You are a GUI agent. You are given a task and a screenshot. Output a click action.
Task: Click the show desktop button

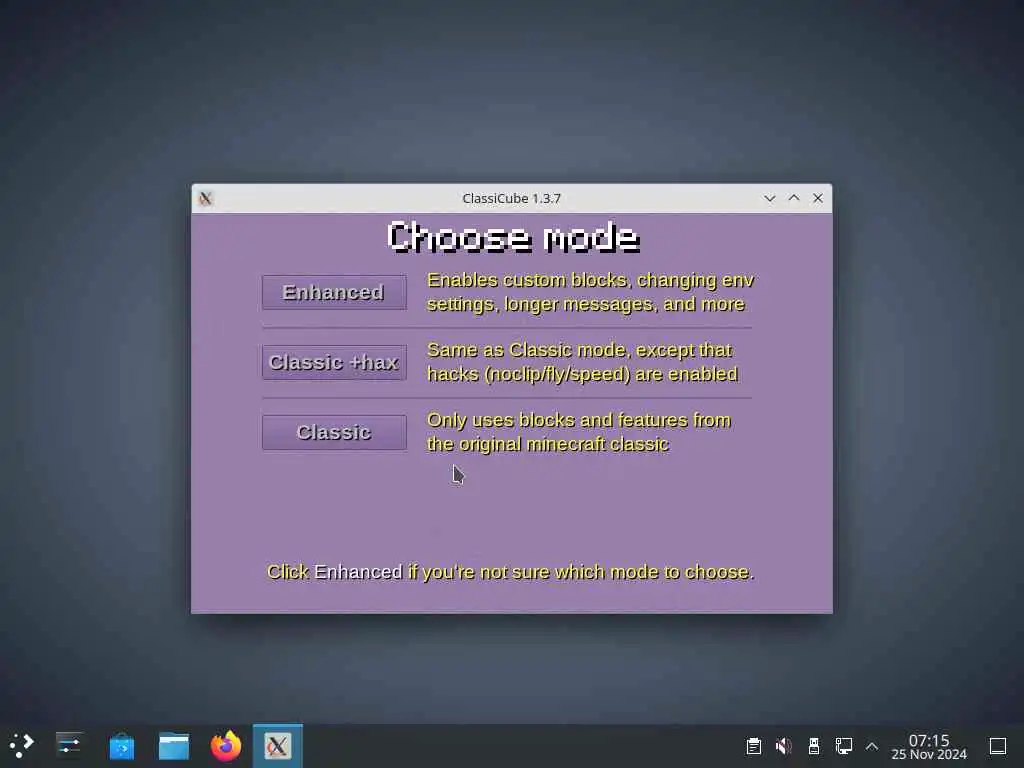tap(998, 746)
